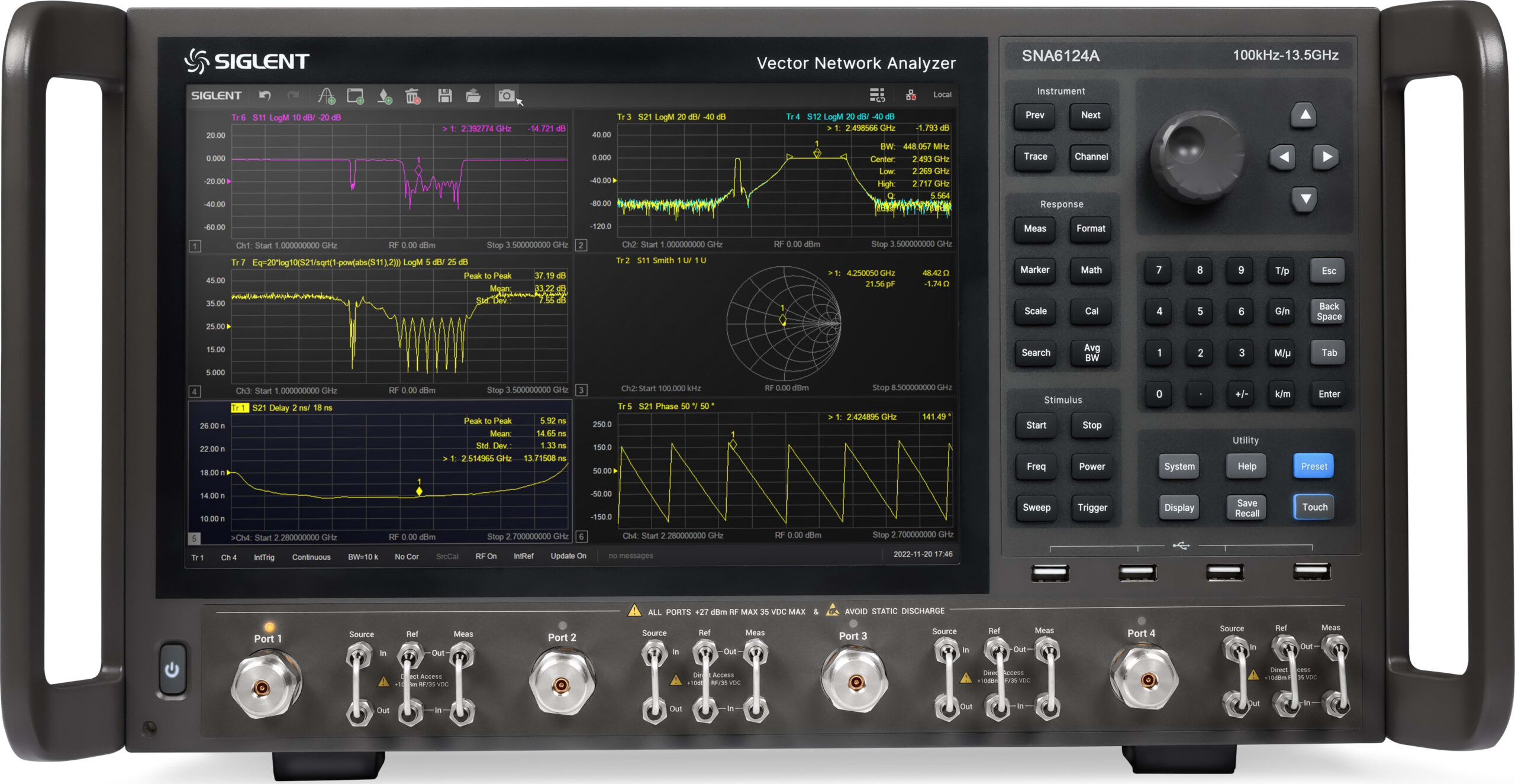
Task: Click the greyed redo arrow icon
Action: [x=293, y=95]
